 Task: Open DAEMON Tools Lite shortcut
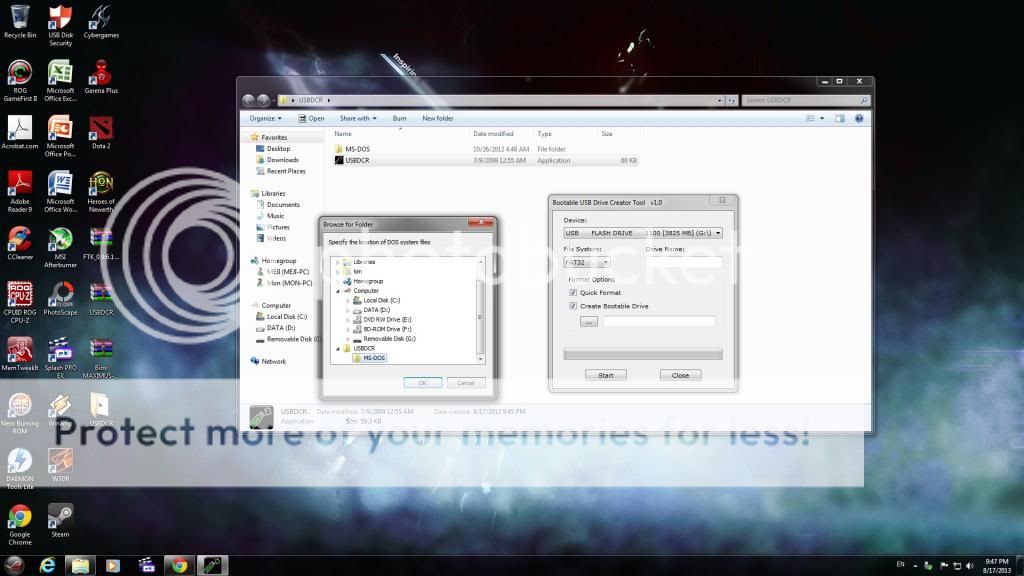click(20, 461)
